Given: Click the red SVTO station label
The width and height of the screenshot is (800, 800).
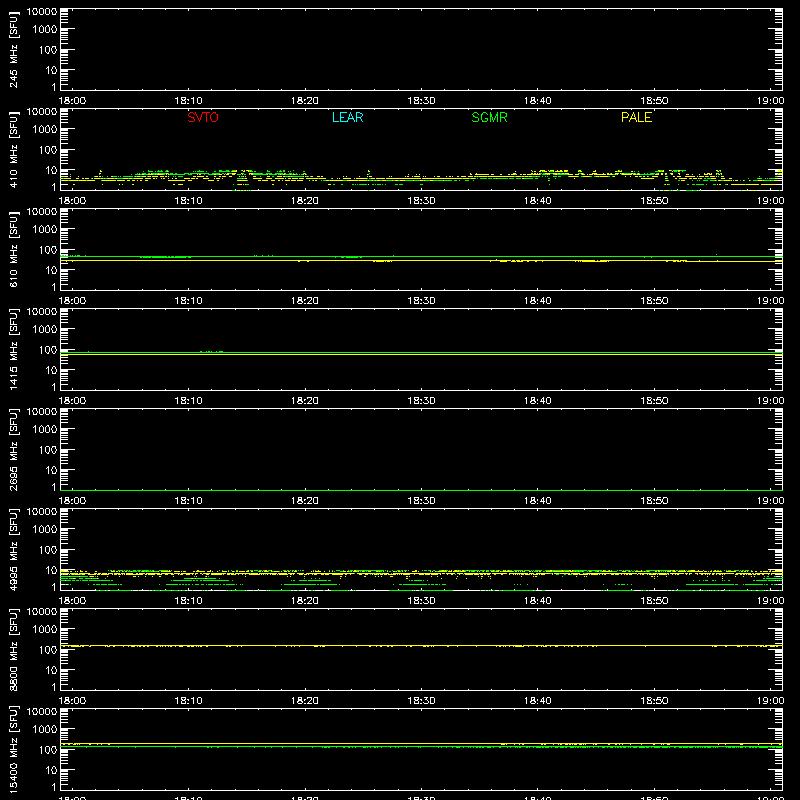Looking at the screenshot, I should (203, 117).
